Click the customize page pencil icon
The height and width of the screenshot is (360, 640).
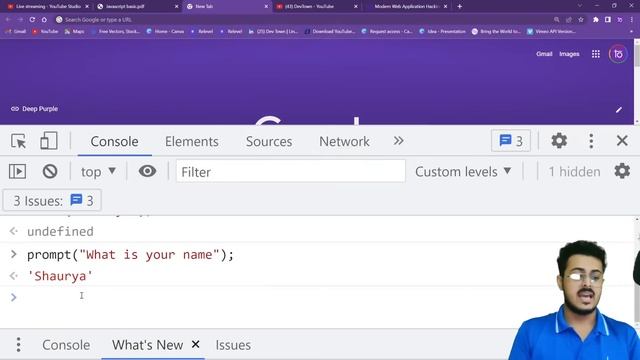click(619, 109)
